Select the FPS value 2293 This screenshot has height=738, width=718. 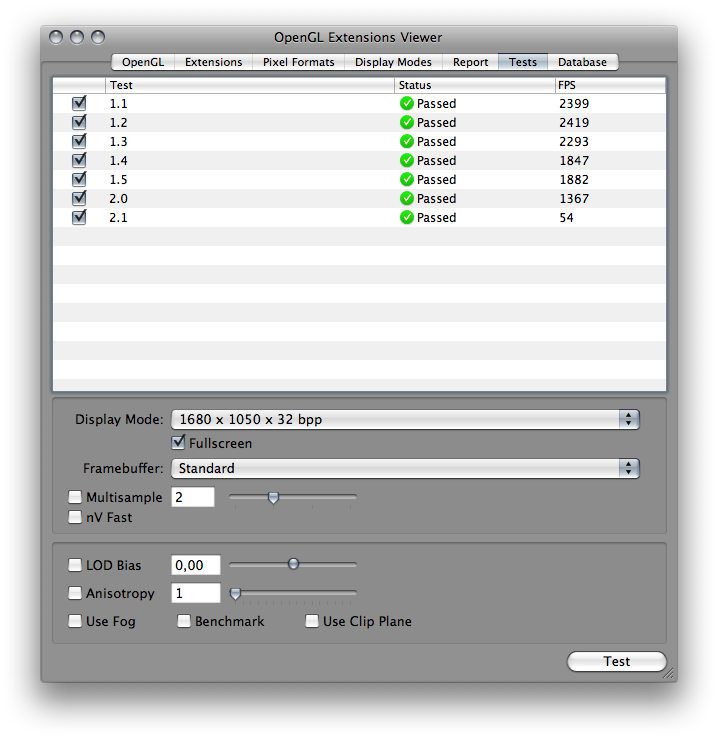click(574, 142)
